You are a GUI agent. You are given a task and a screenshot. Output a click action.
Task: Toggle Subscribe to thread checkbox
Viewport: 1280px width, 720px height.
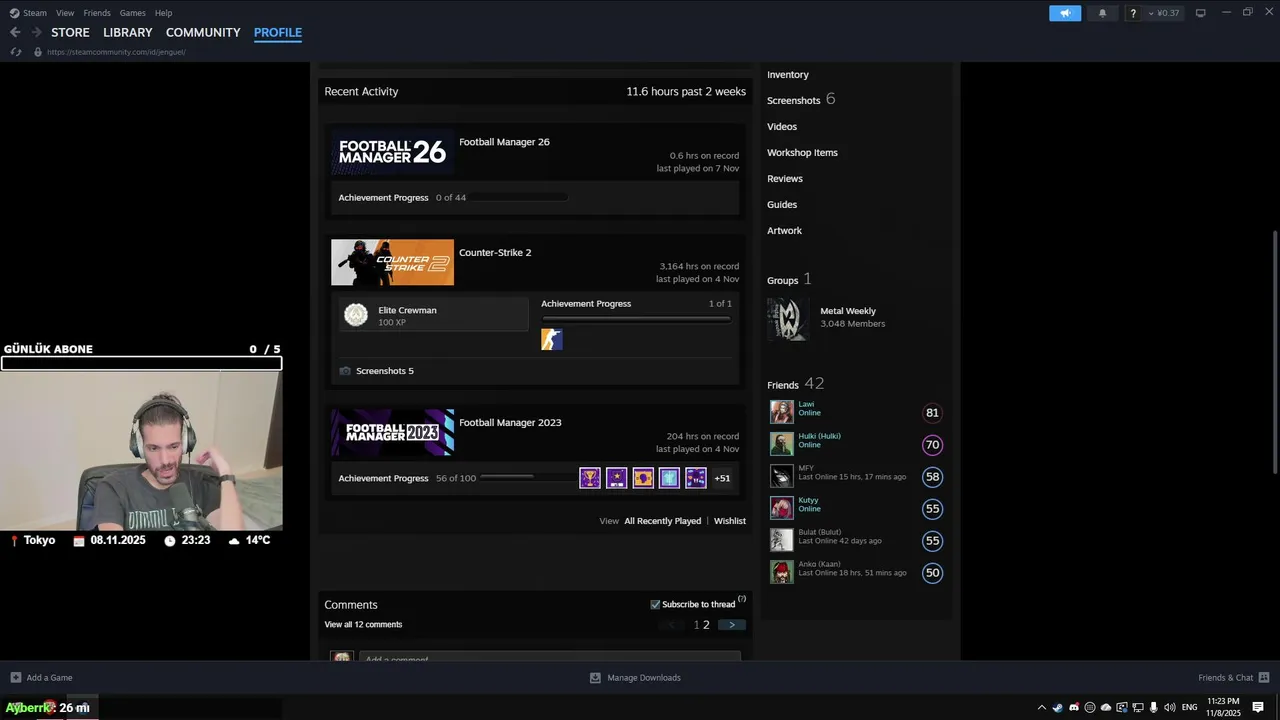click(655, 604)
